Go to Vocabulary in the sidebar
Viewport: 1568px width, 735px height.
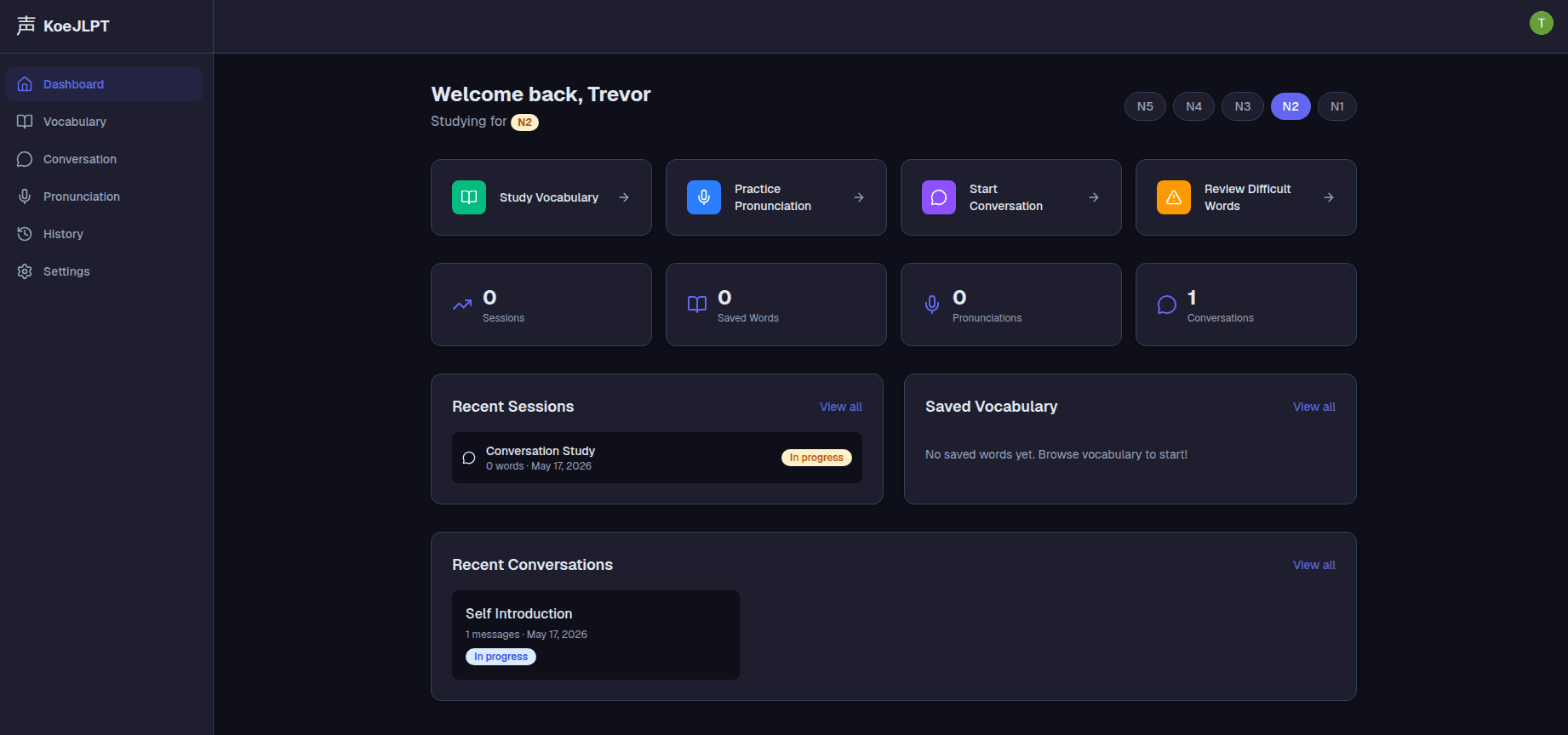point(104,122)
